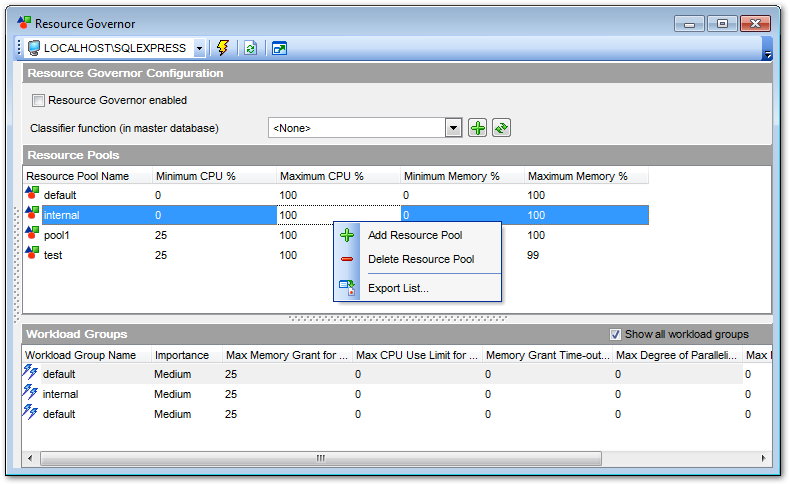Image resolution: width=790 pixels, height=485 pixels.
Task: Choose Add Resource Pool from context menu
Action: click(415, 235)
